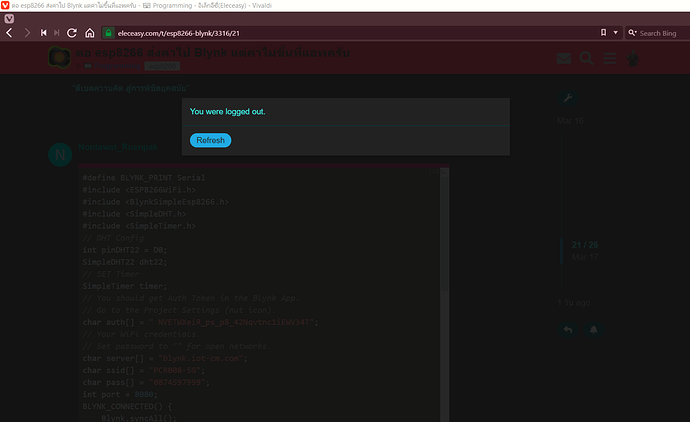Screen dimensions: 690x422
Task: Open the esp8266 tag
Action: click(162, 66)
